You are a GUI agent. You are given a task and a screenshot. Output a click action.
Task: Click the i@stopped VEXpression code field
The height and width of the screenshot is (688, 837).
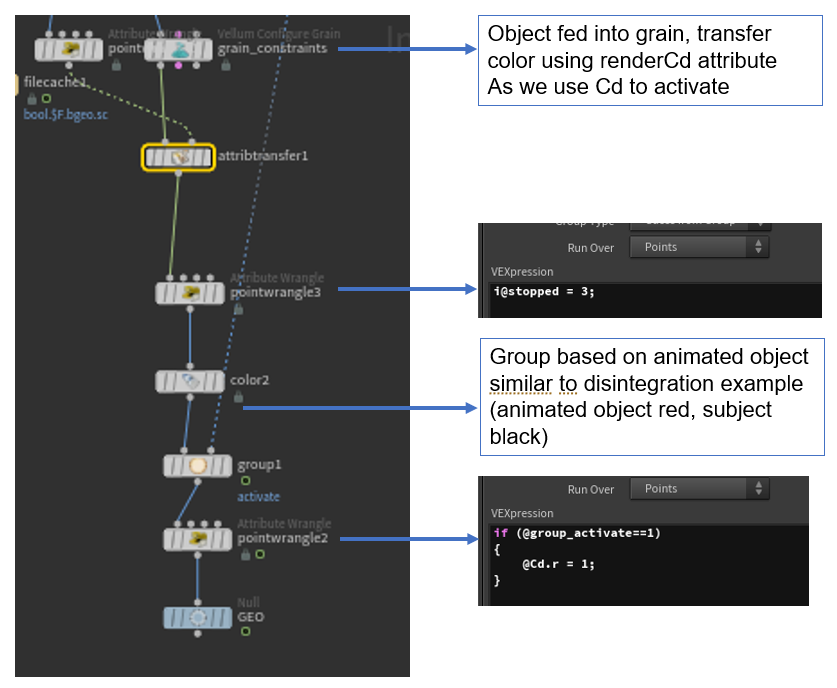point(655,298)
